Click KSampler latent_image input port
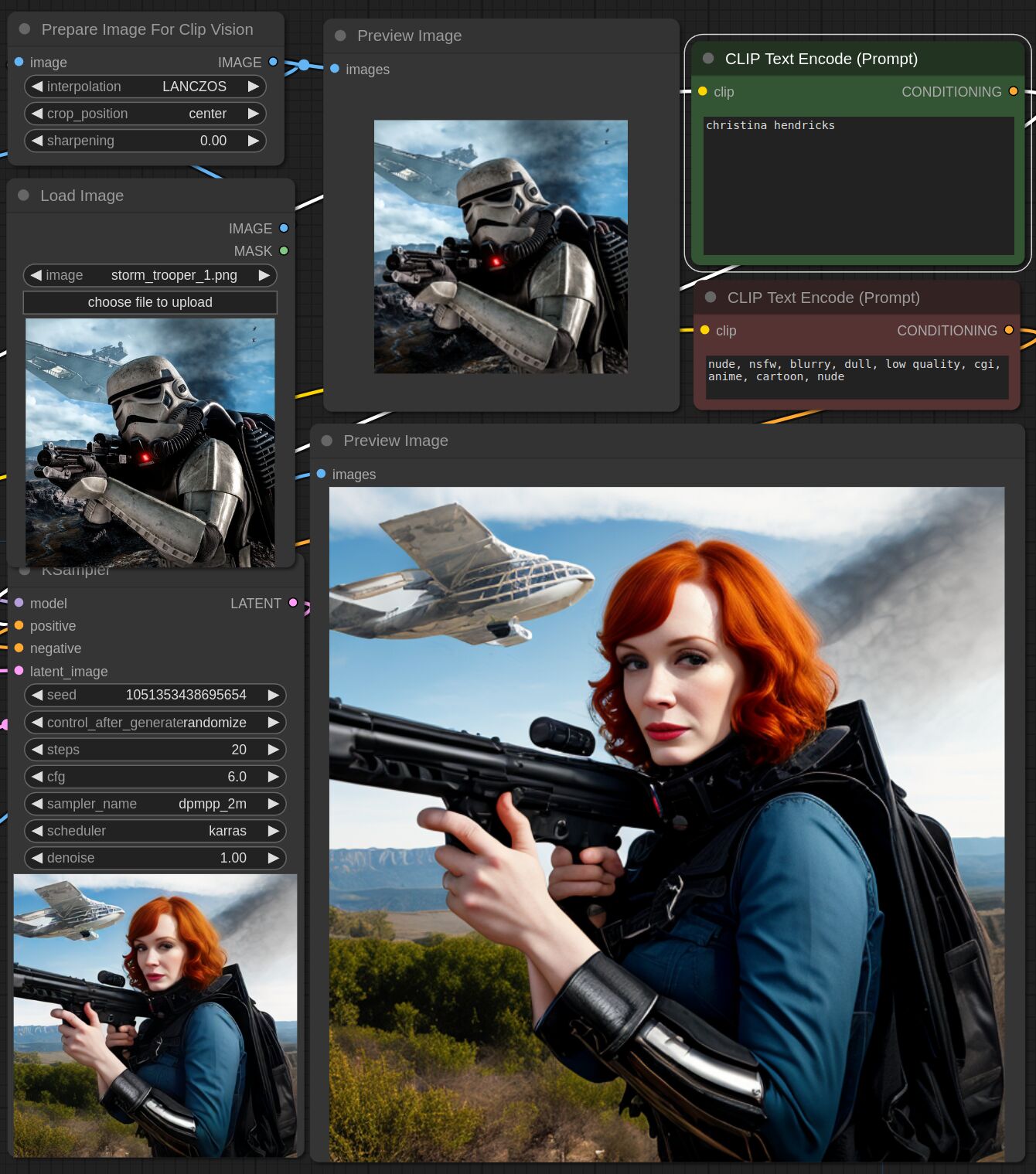The width and height of the screenshot is (1036, 1174). point(19,671)
